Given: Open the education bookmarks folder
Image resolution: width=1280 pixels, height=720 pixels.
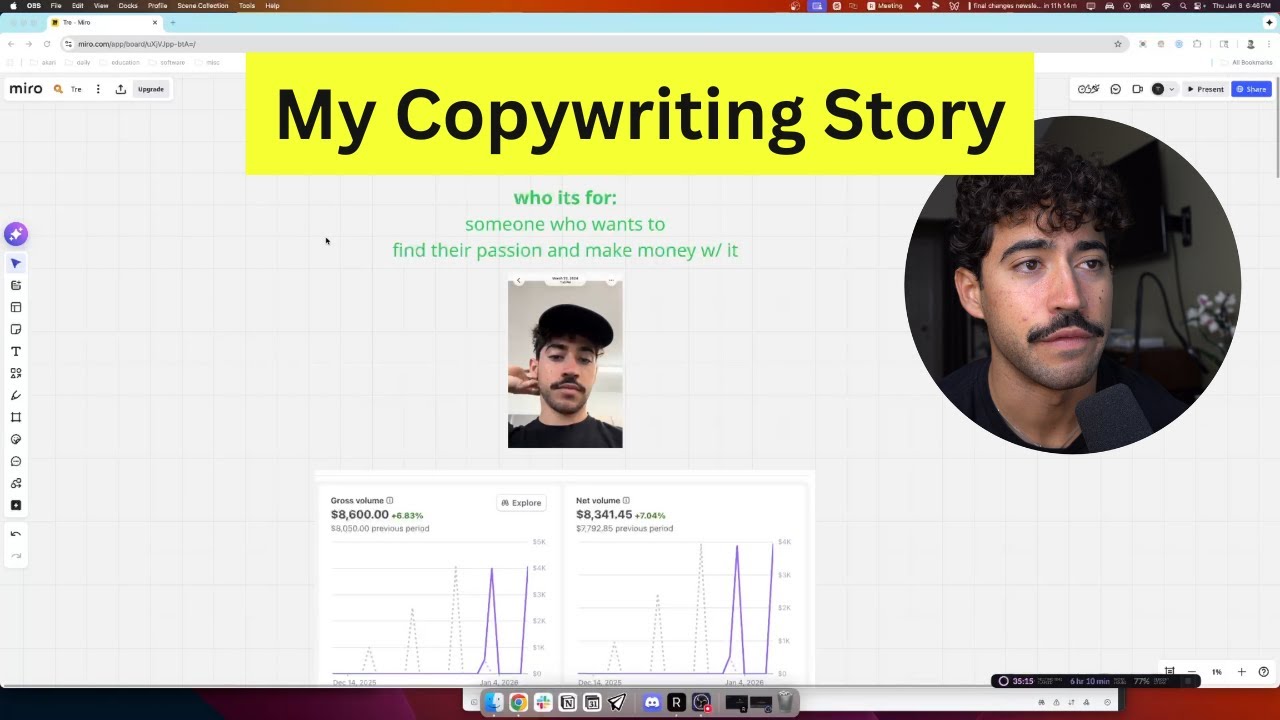Looking at the screenshot, I should click(120, 62).
